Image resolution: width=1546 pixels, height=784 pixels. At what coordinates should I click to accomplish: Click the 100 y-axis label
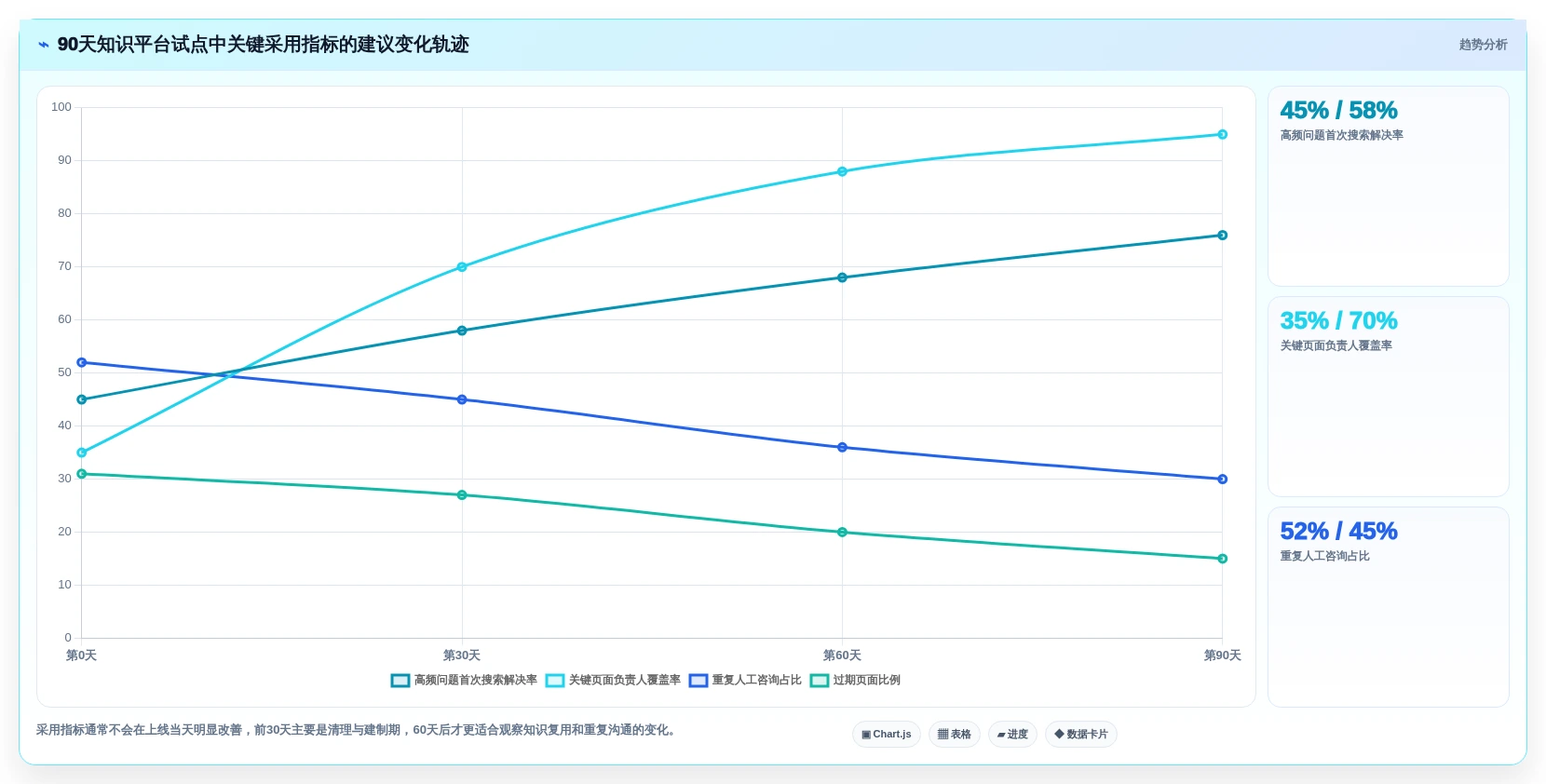coord(61,107)
